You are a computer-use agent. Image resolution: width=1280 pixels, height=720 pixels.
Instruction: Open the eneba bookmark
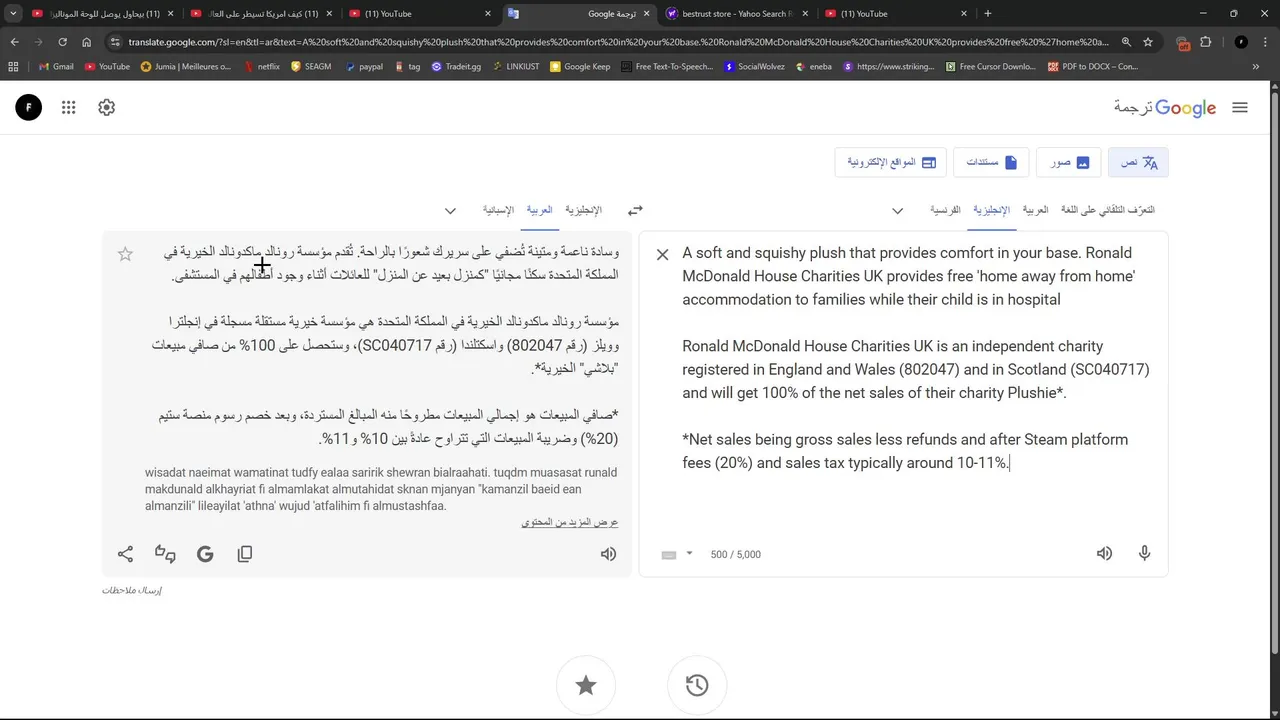(813, 67)
